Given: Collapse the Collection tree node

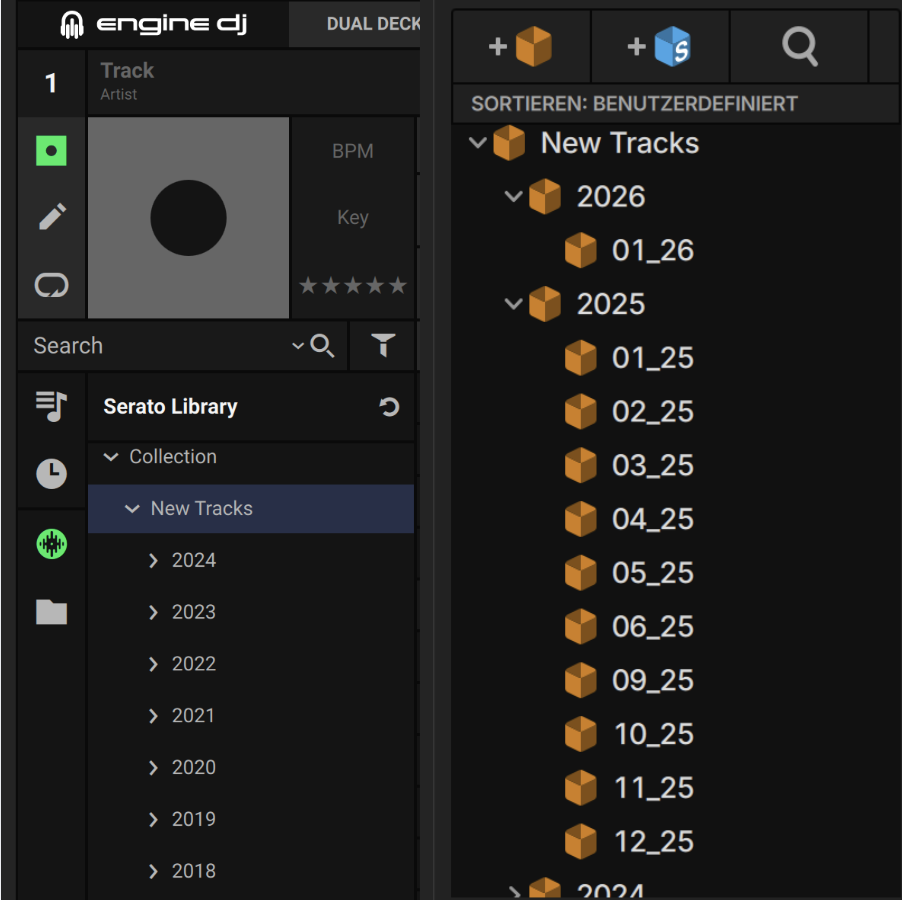Looking at the screenshot, I should click(x=111, y=457).
